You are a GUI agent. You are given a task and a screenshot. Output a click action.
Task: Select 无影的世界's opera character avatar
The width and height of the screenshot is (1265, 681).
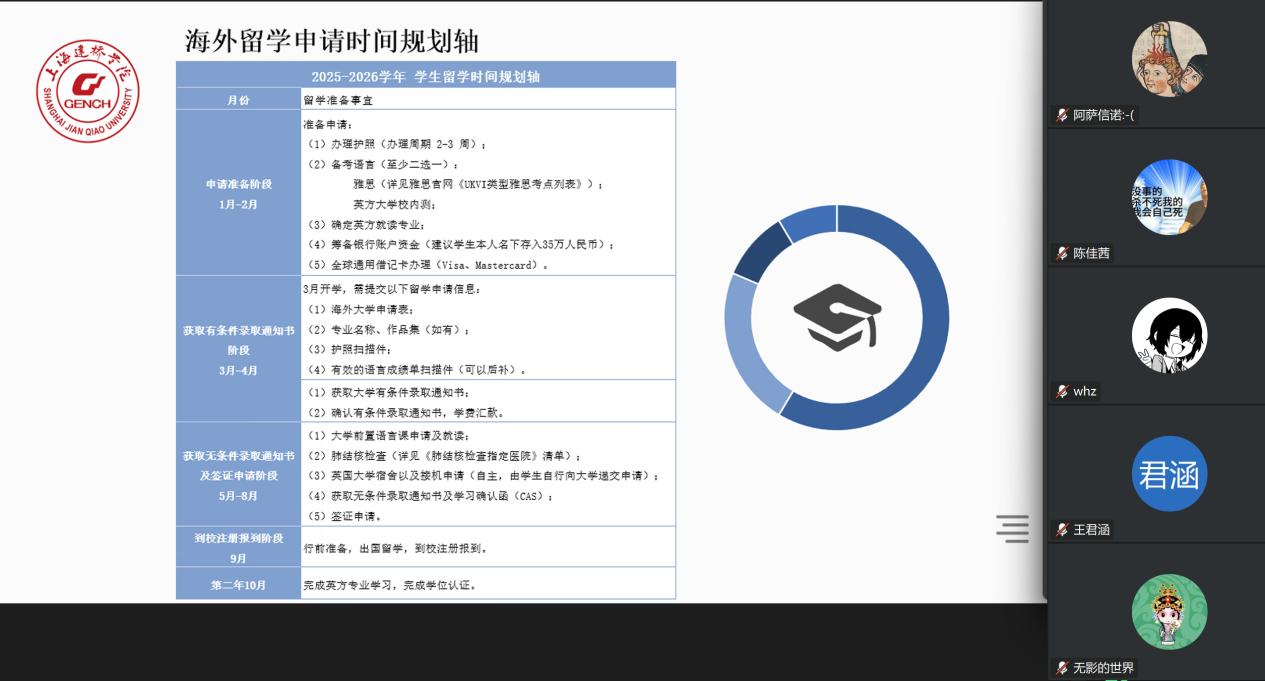pos(1169,611)
